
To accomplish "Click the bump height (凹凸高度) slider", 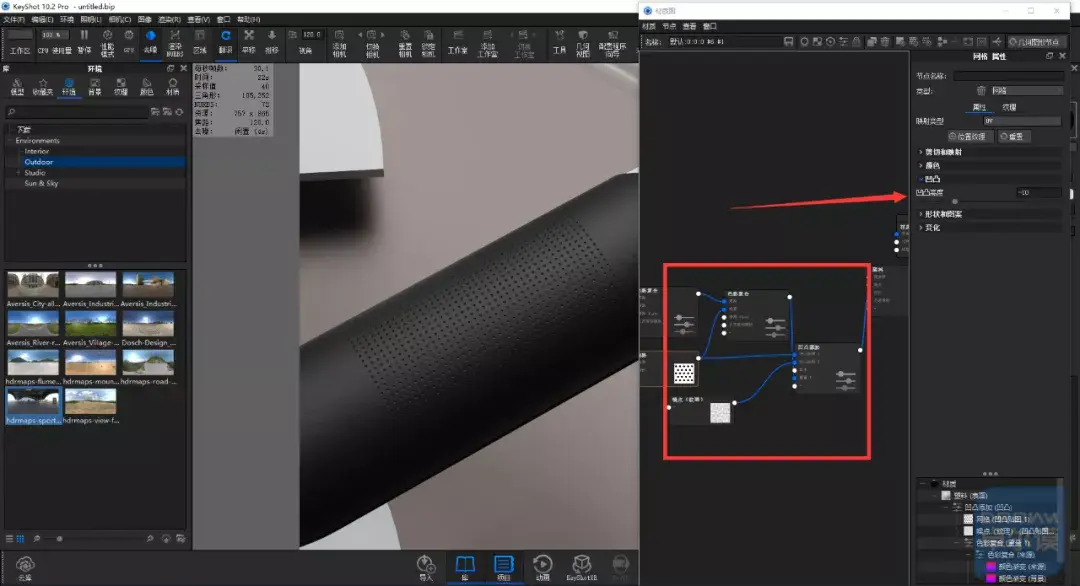I will pos(955,201).
